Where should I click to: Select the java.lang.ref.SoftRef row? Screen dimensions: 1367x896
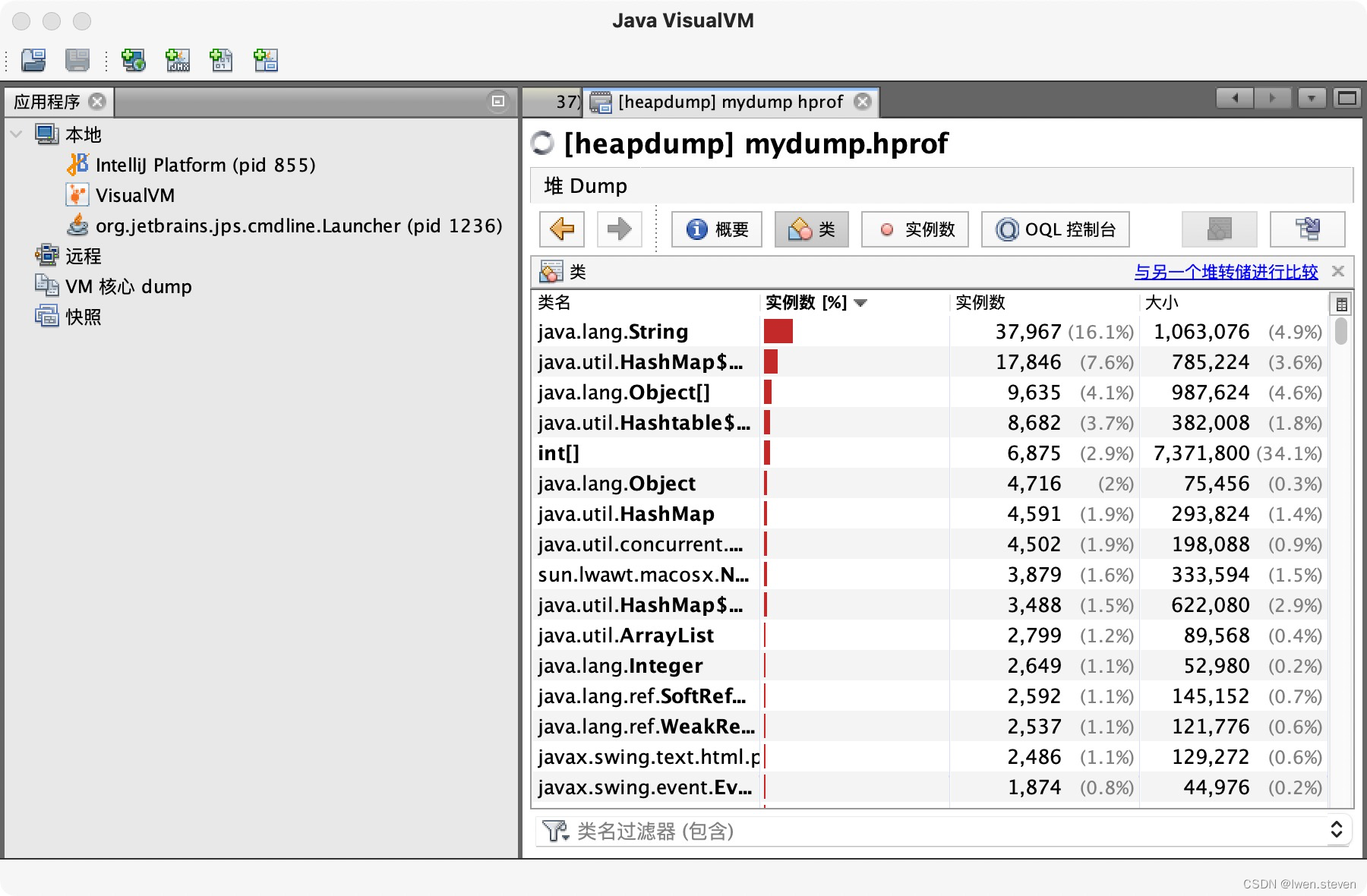pyautogui.click(x=930, y=696)
